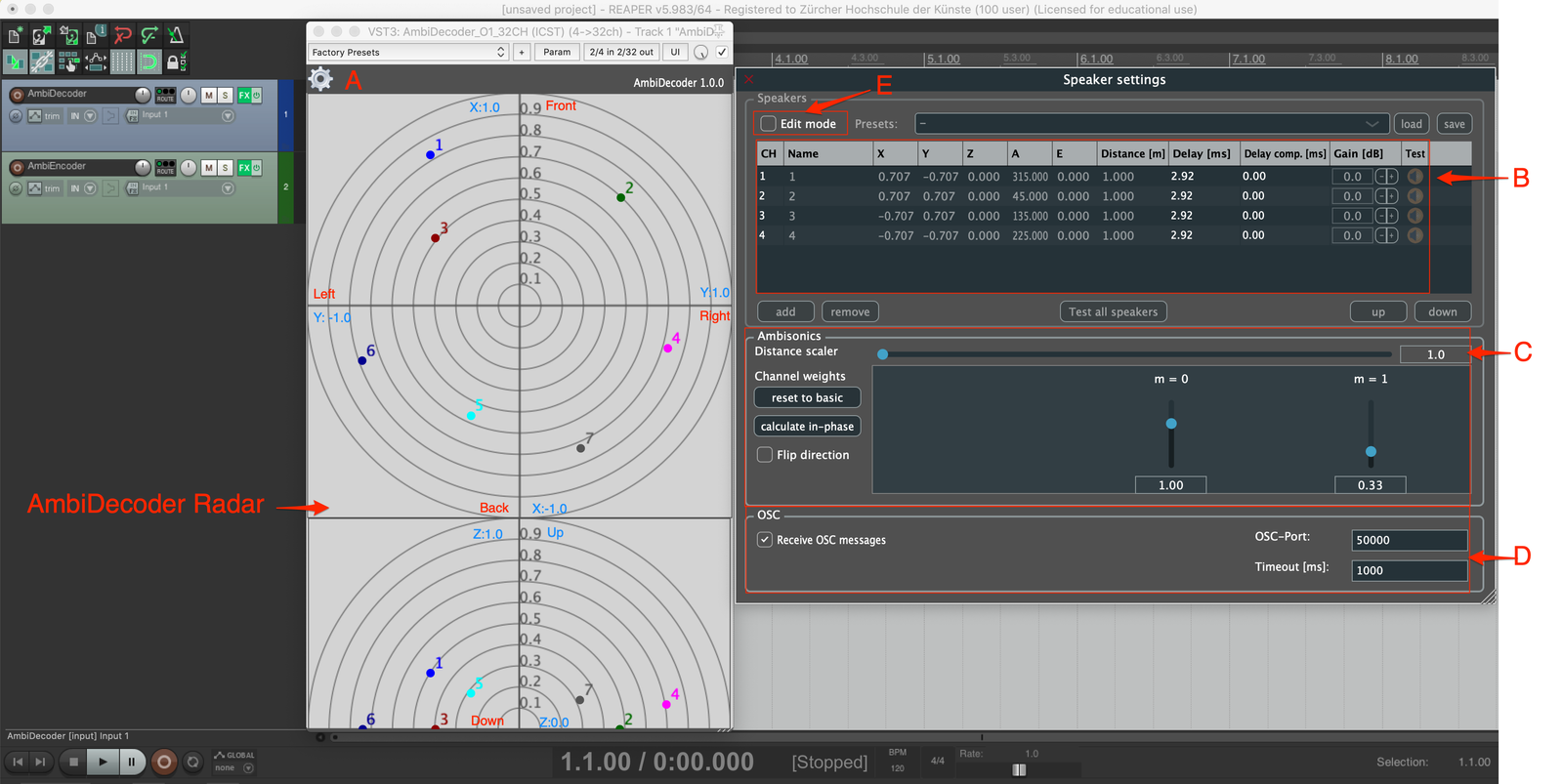Image resolution: width=1563 pixels, height=784 pixels.
Task: Toggle snapping magnet icon
Action: [x=148, y=62]
